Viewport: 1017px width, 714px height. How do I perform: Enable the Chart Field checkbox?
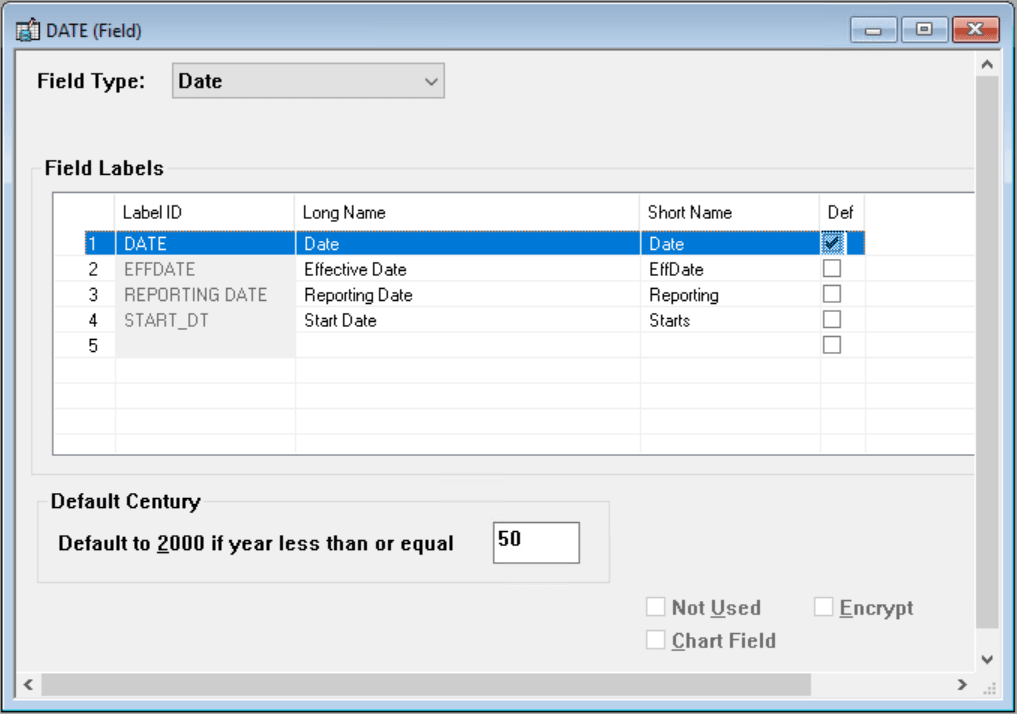[656, 640]
